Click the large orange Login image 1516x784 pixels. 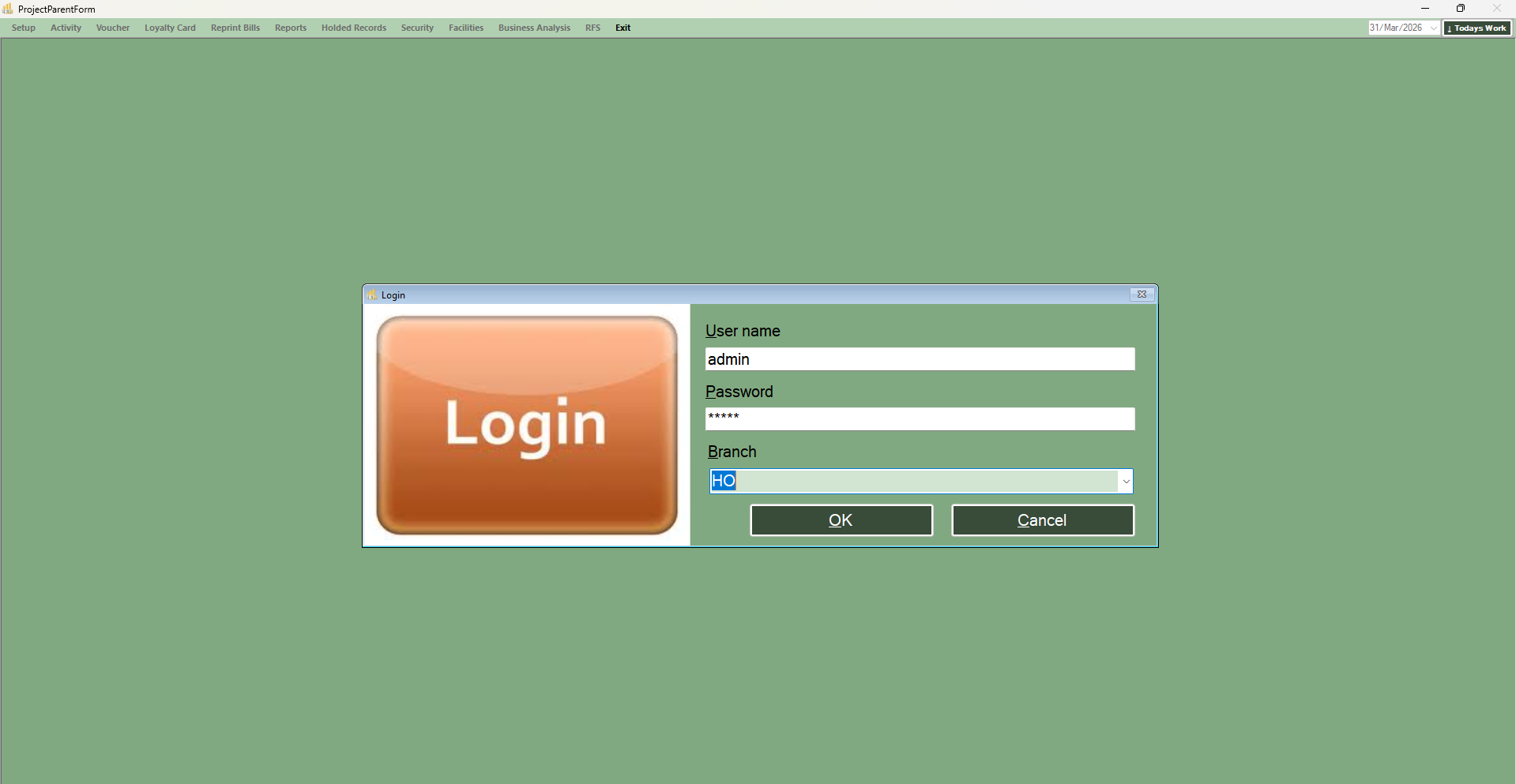point(527,426)
